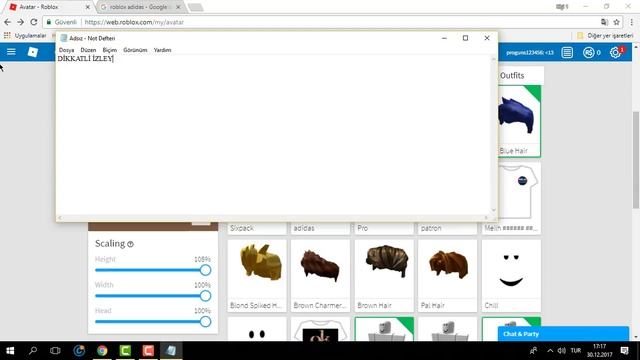Click the Roblox logo home icon

coord(33,52)
